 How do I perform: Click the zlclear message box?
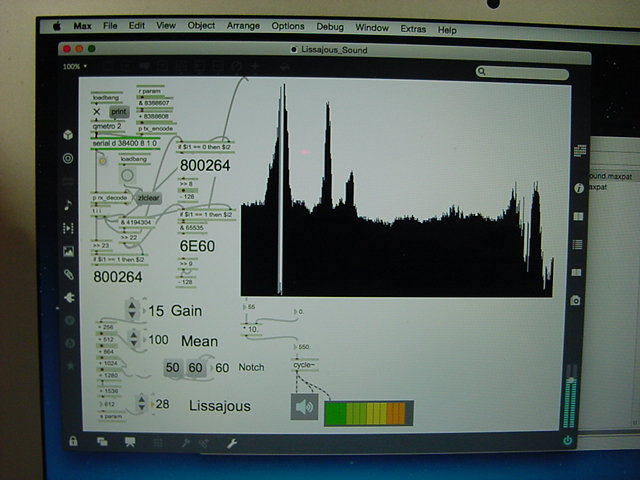[x=149, y=198]
